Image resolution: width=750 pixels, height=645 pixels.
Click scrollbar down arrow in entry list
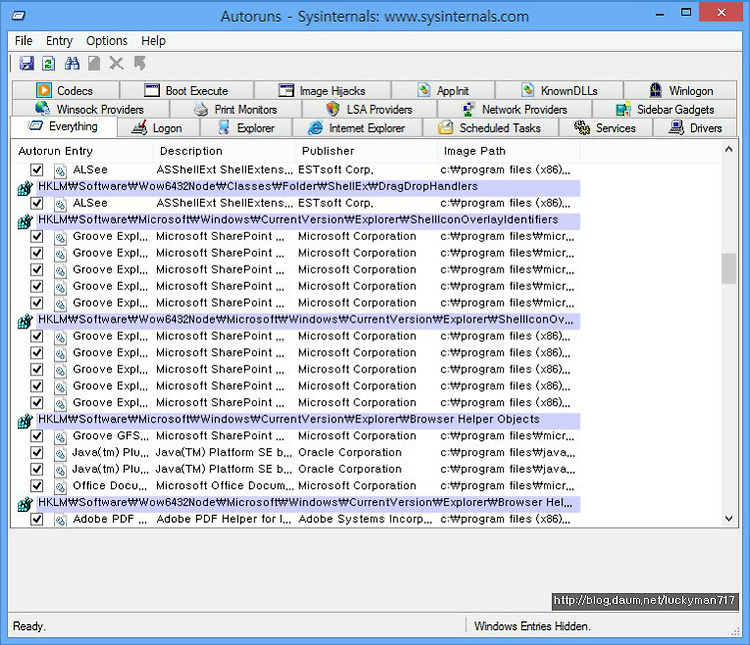pos(728,518)
